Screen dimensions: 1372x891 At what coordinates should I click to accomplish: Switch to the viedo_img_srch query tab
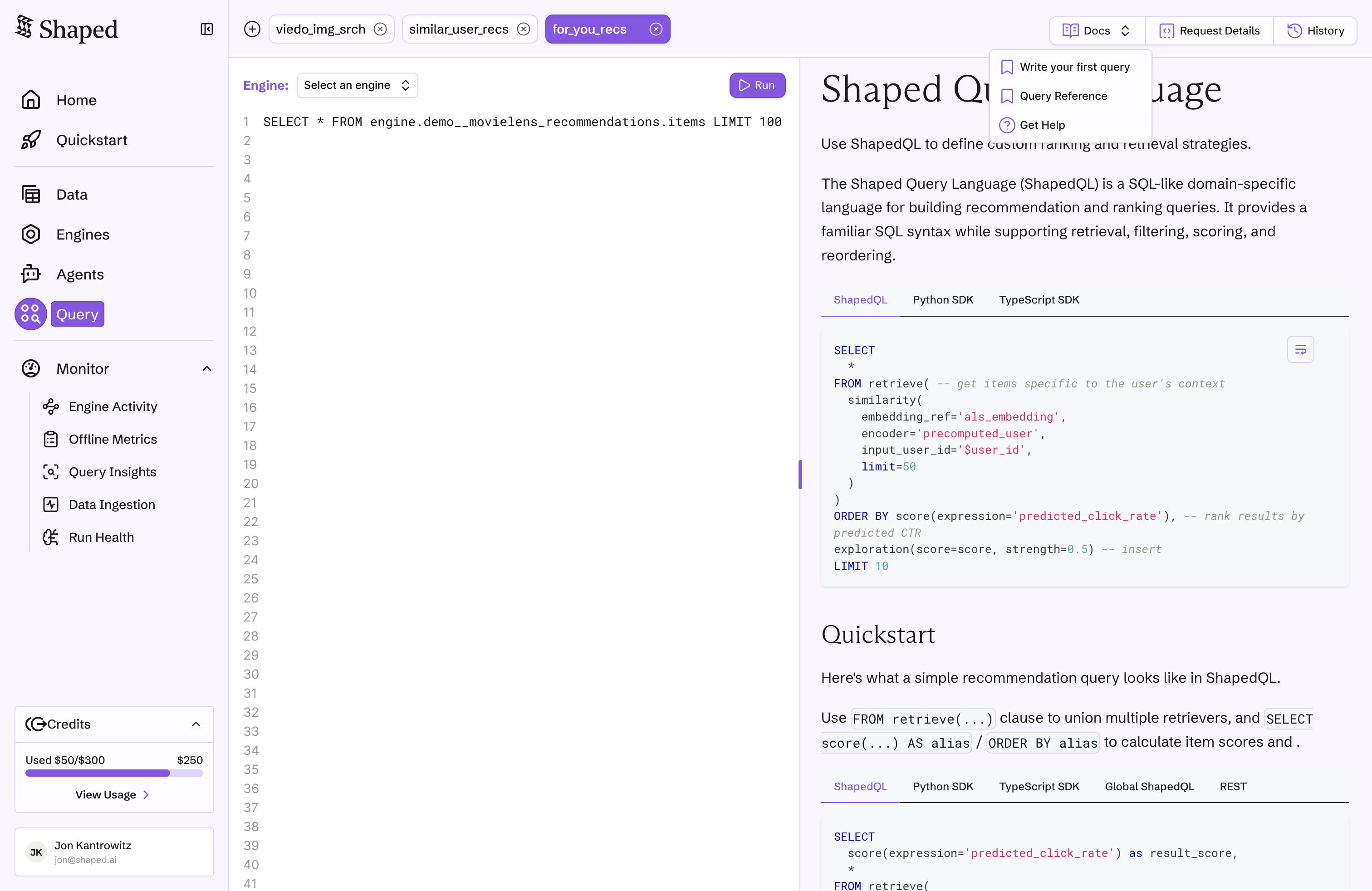[x=320, y=29]
